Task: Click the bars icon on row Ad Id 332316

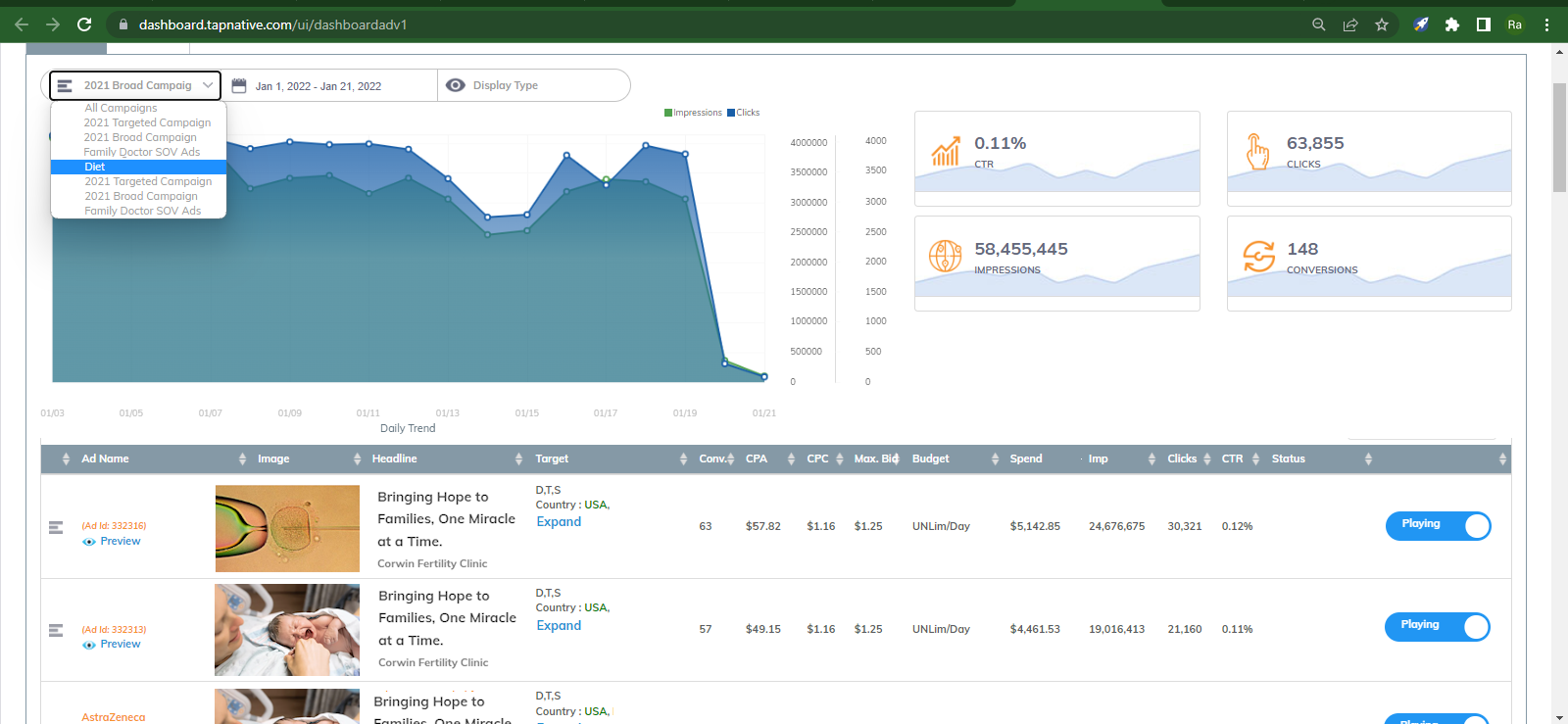Action: [56, 527]
